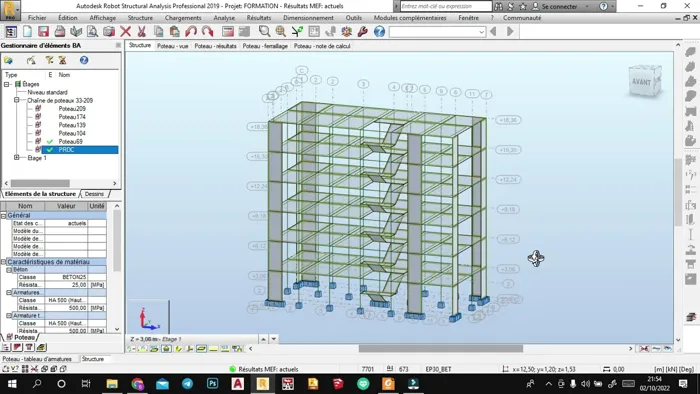Click the Undo arrow icon

pyautogui.click(x=191, y=31)
